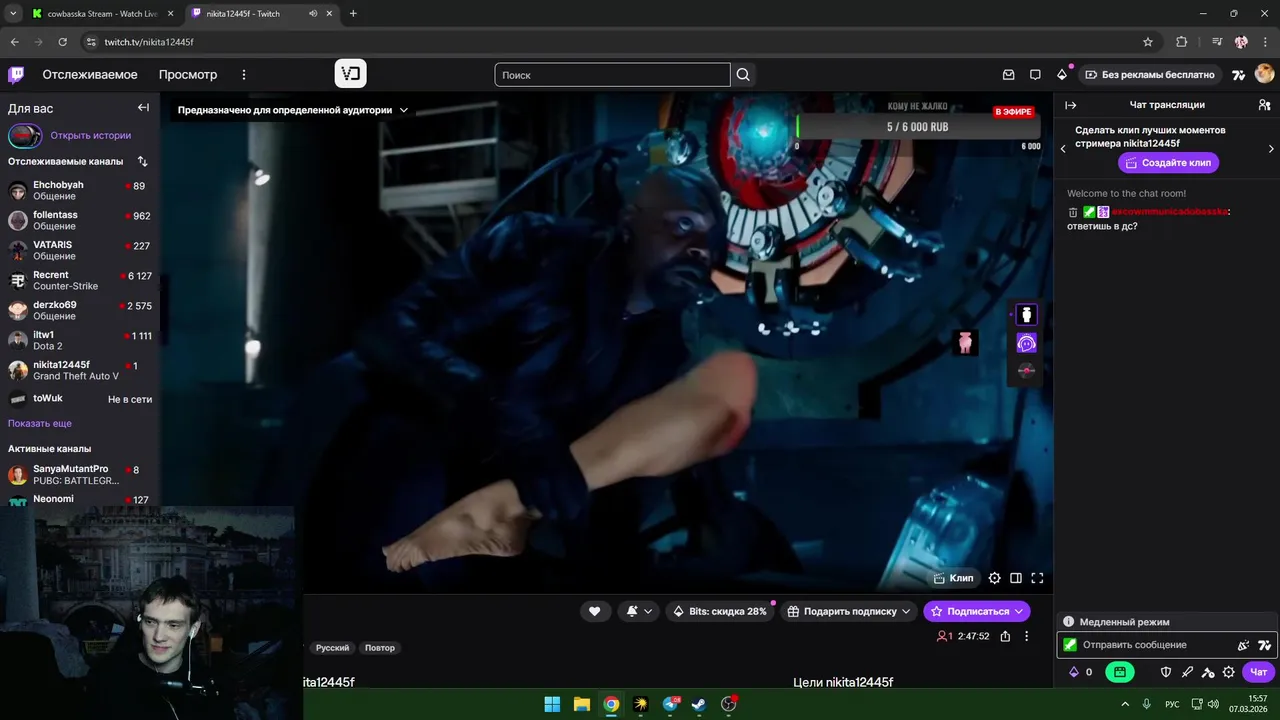Click the player settings gear icon
The width and height of the screenshot is (1280, 720).
click(x=994, y=578)
